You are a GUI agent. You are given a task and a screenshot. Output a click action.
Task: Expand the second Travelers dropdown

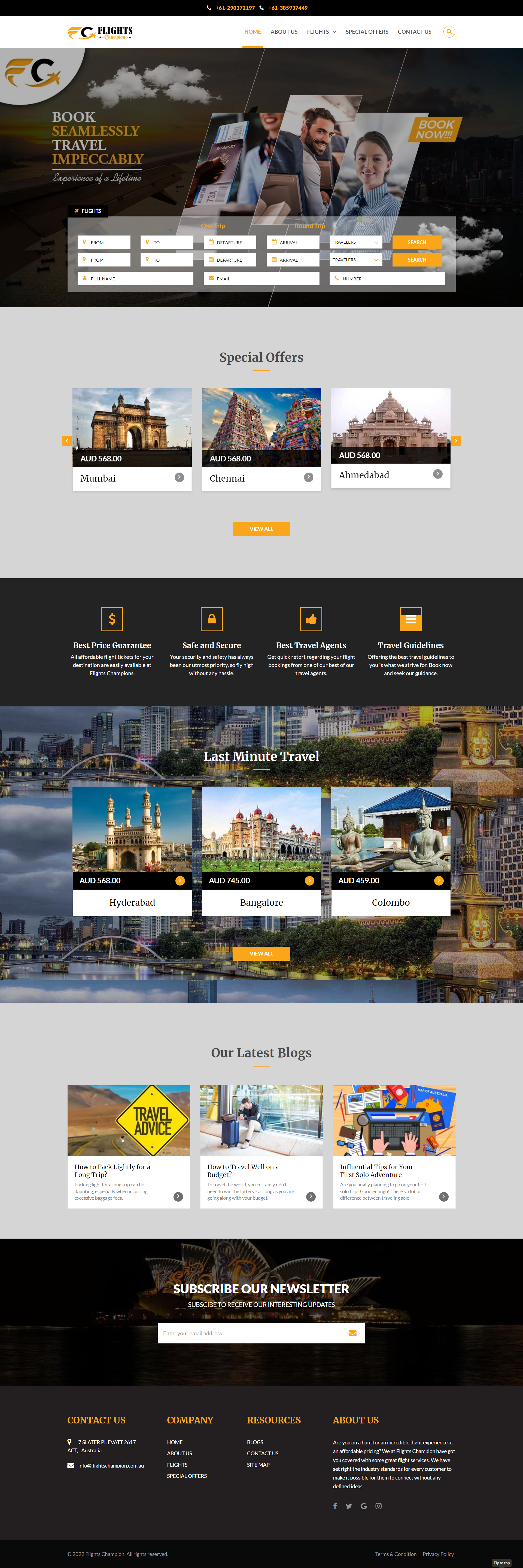355,260
